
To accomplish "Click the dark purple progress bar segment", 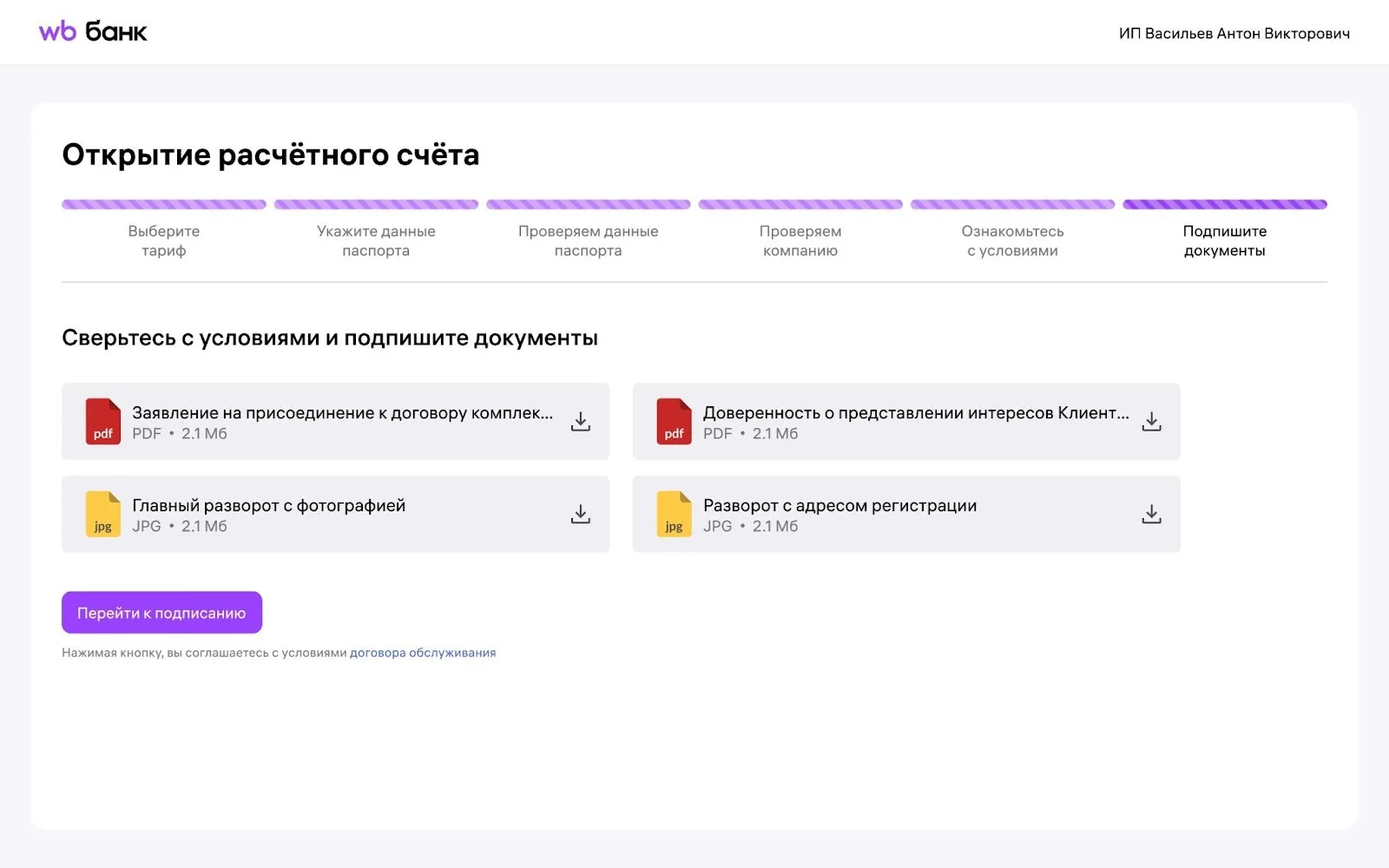I will pos(1224,205).
